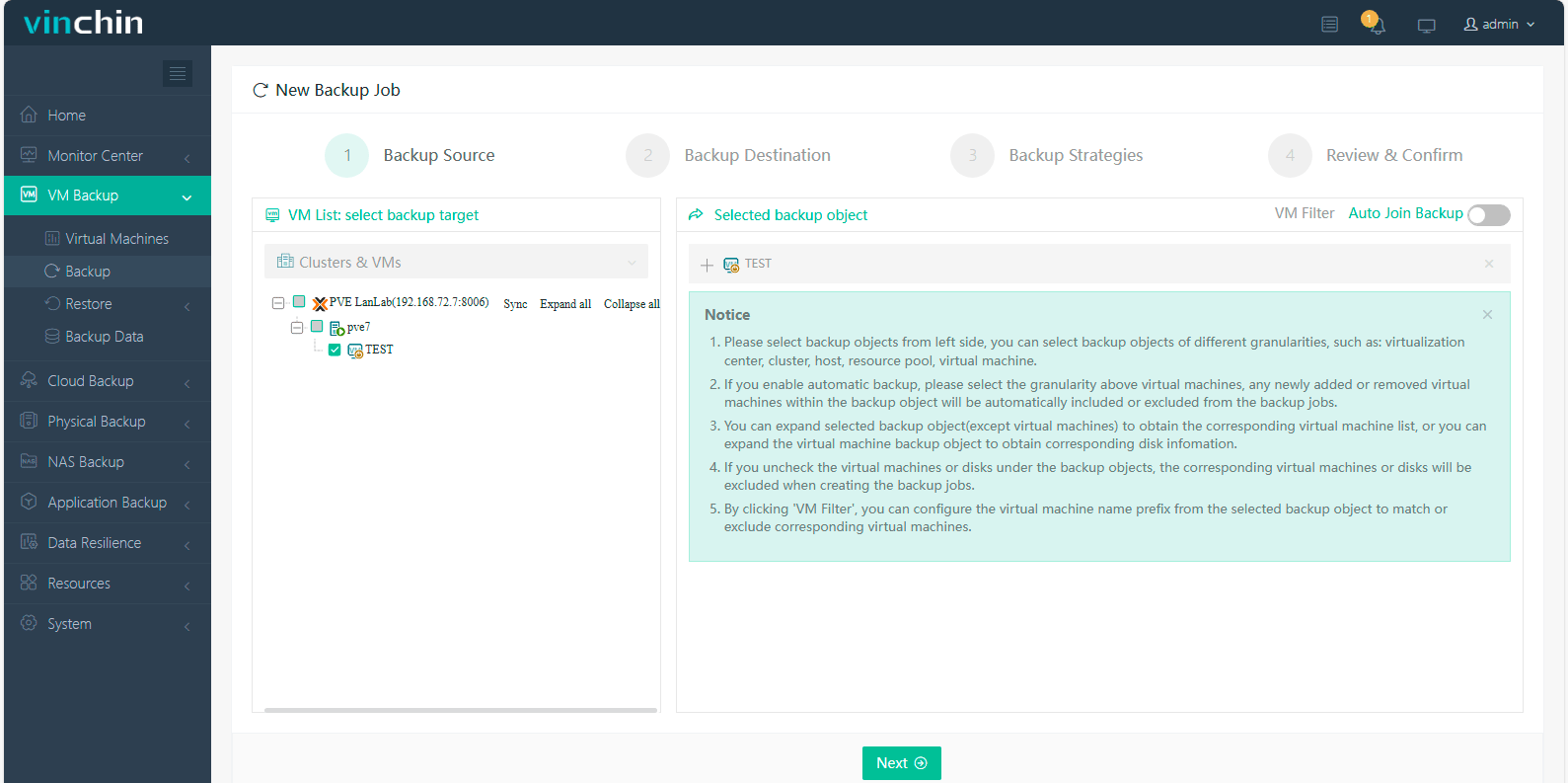The height and width of the screenshot is (783, 1568).
Task: Open notifications bell icon
Action: (x=1376, y=24)
